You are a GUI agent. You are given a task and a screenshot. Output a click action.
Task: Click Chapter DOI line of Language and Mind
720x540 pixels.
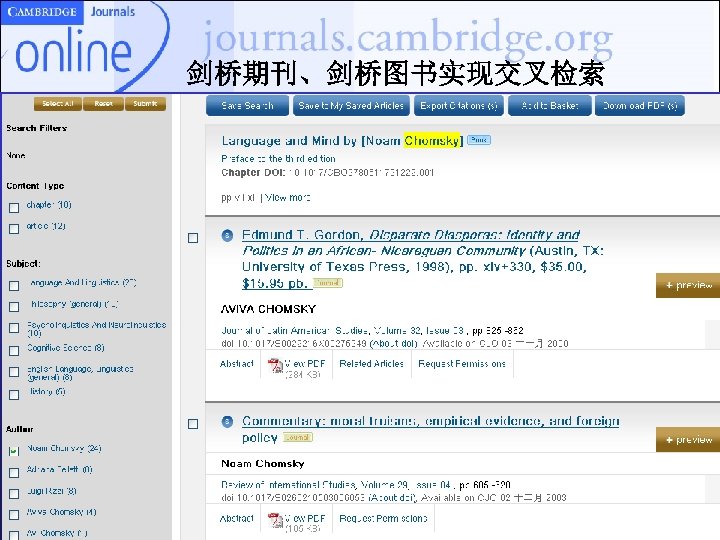327,173
